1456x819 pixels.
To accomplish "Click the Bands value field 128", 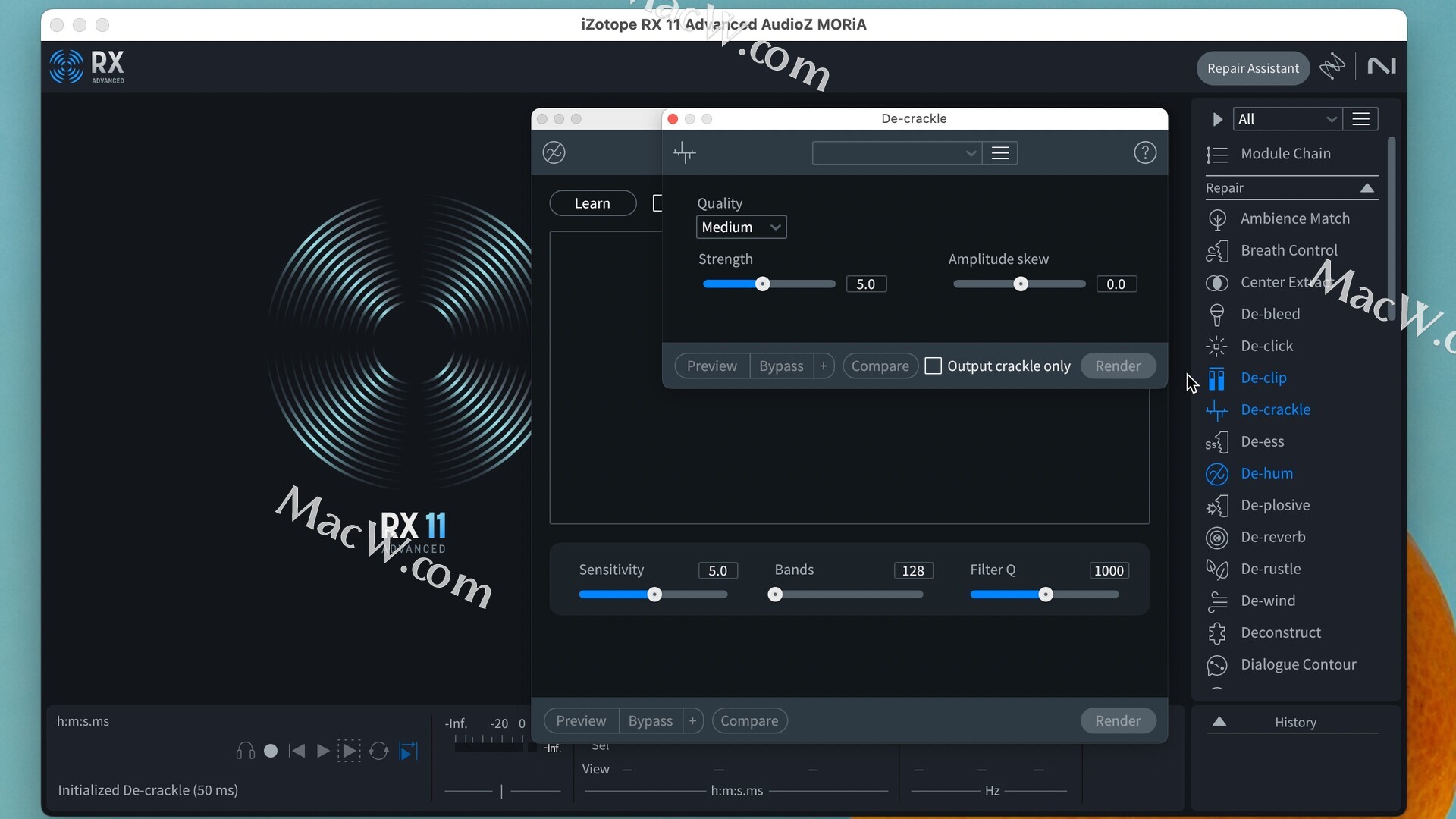I will (913, 571).
